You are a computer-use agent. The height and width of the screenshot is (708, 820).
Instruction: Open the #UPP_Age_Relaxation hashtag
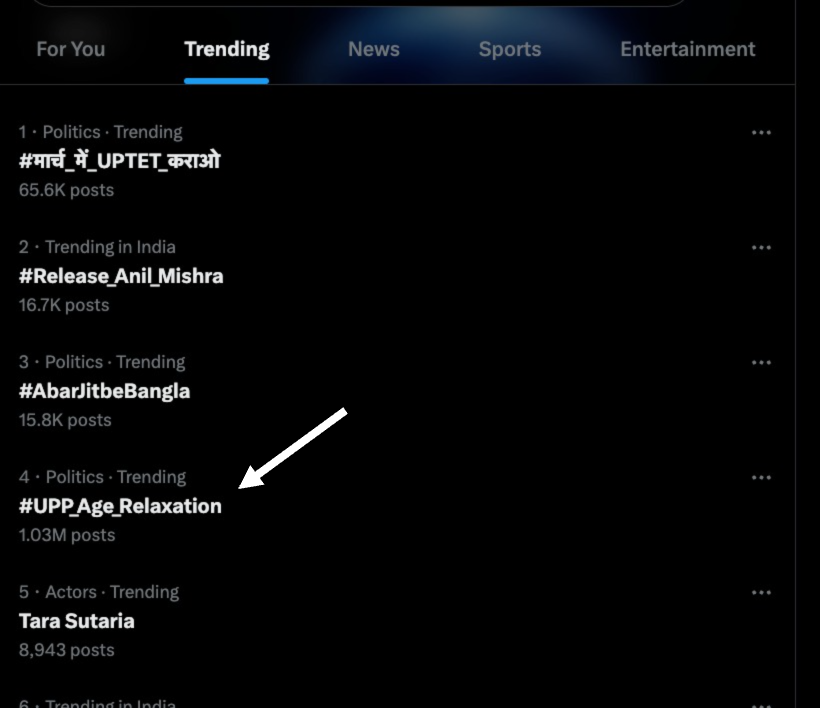click(x=120, y=506)
